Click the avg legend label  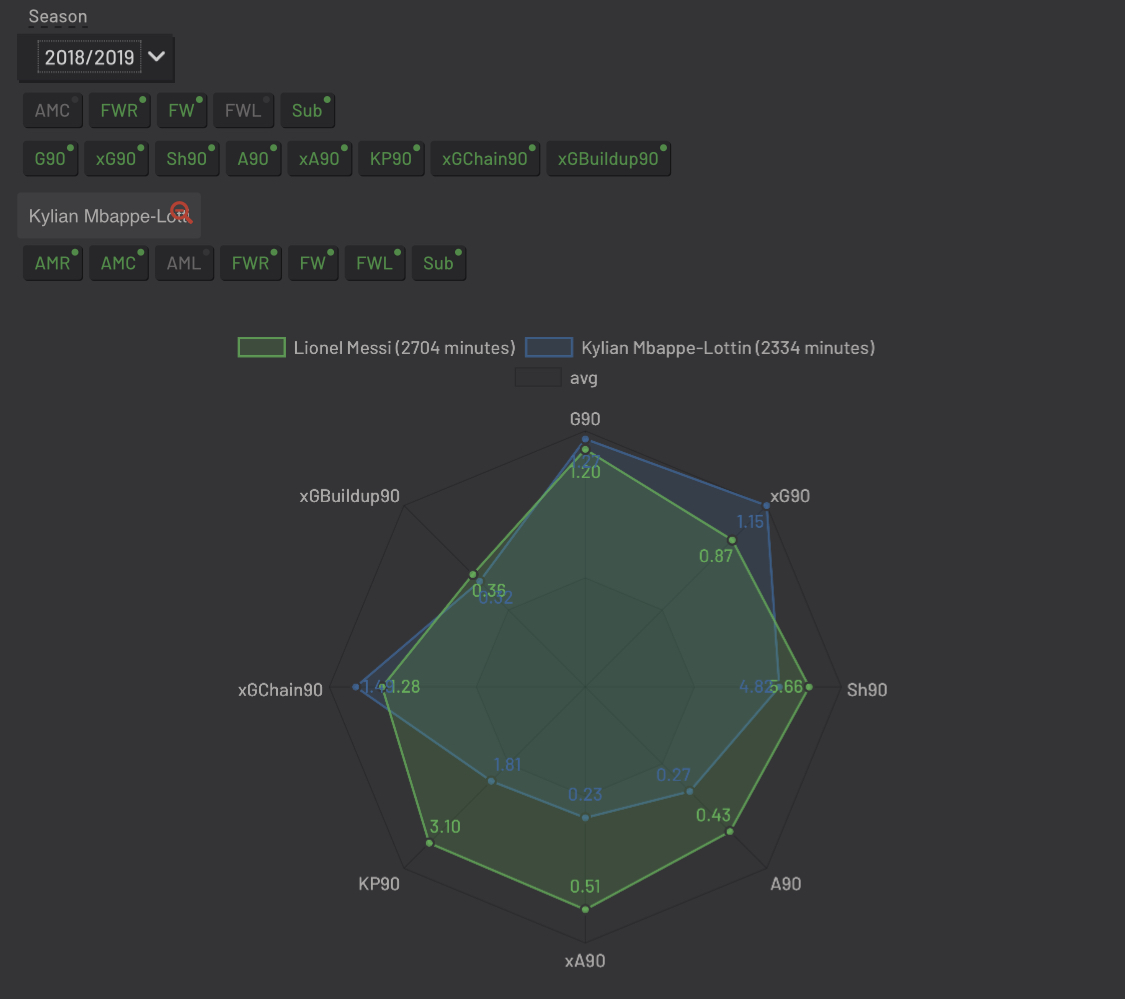pos(584,378)
